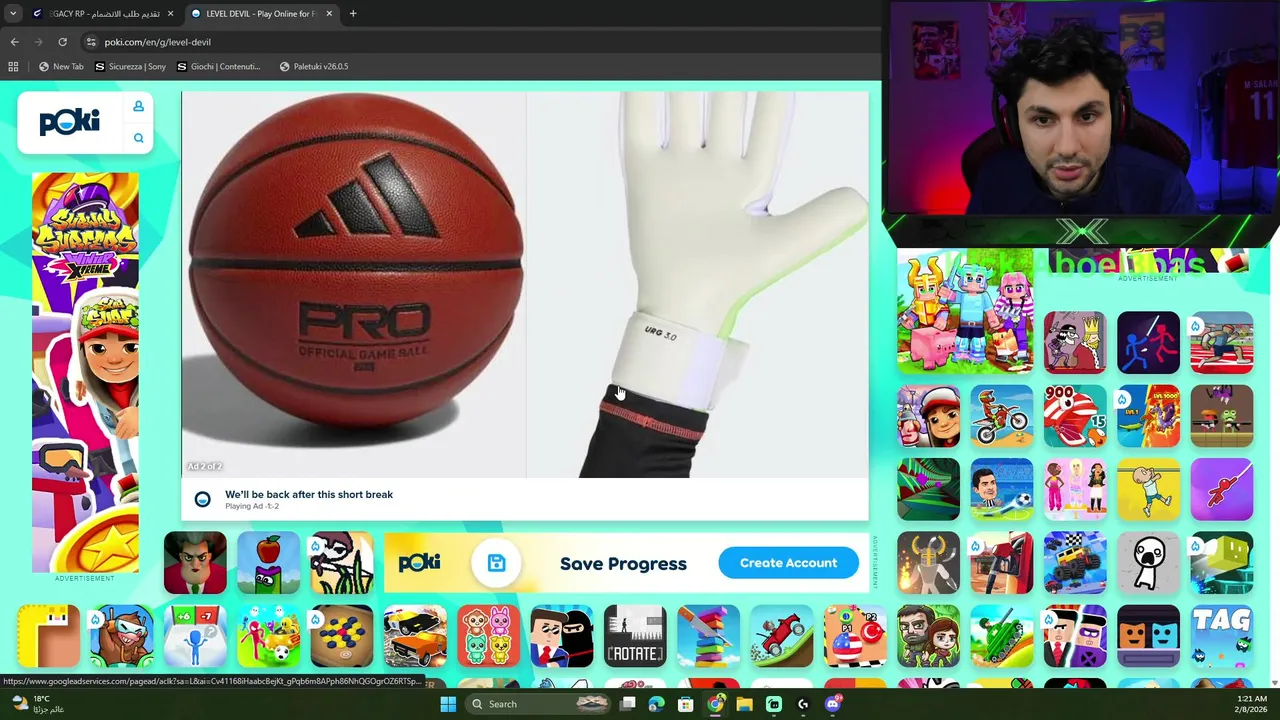Open the Poki search magnifier icon
Viewport: 1280px width, 720px height.
pyautogui.click(x=138, y=138)
